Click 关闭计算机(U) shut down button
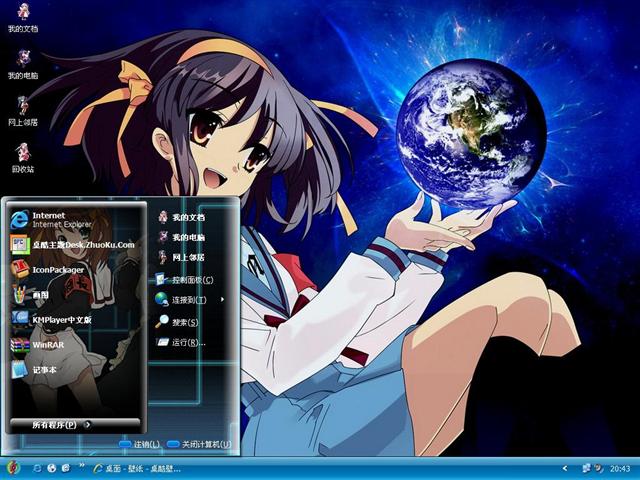 tap(199, 444)
